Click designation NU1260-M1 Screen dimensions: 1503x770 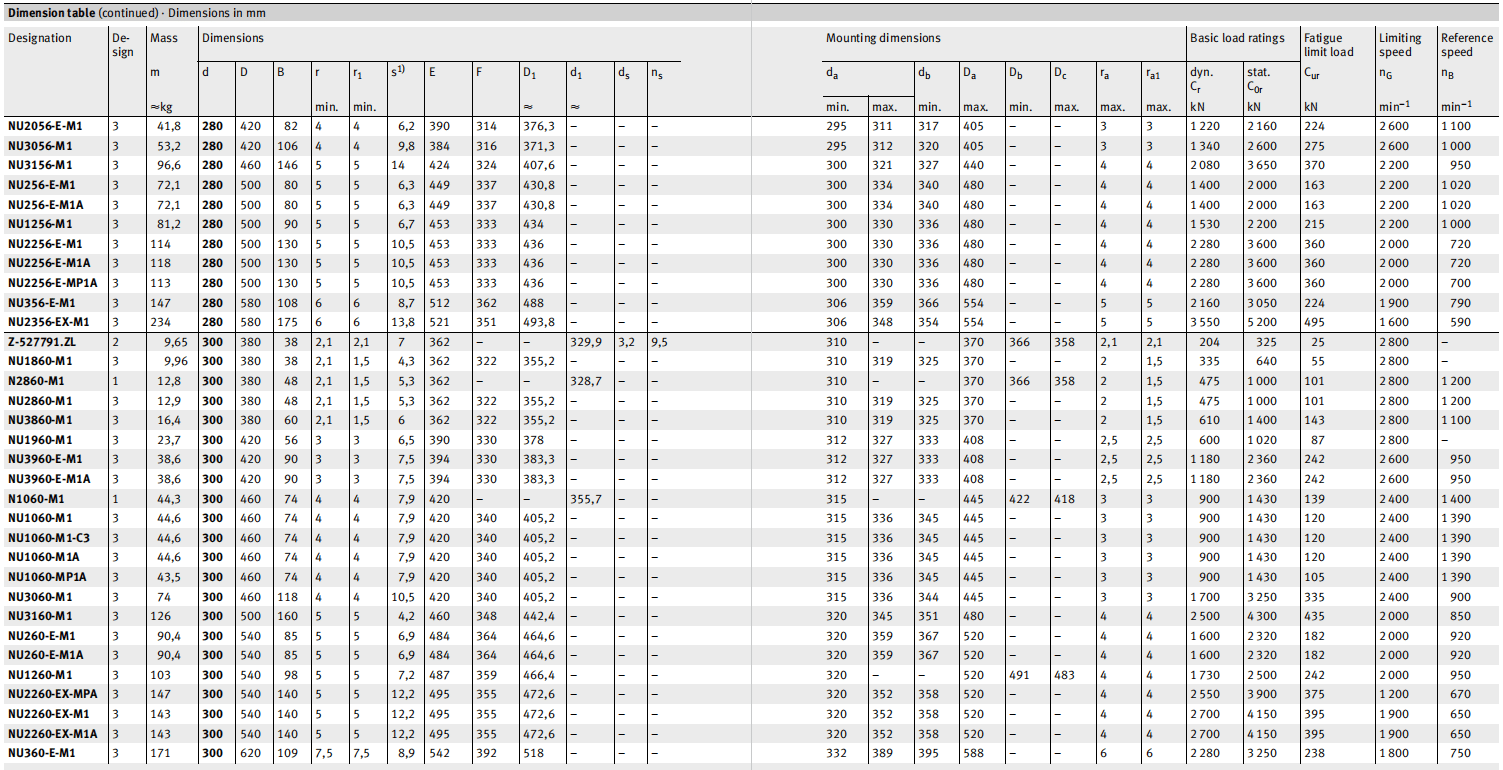(x=39, y=675)
